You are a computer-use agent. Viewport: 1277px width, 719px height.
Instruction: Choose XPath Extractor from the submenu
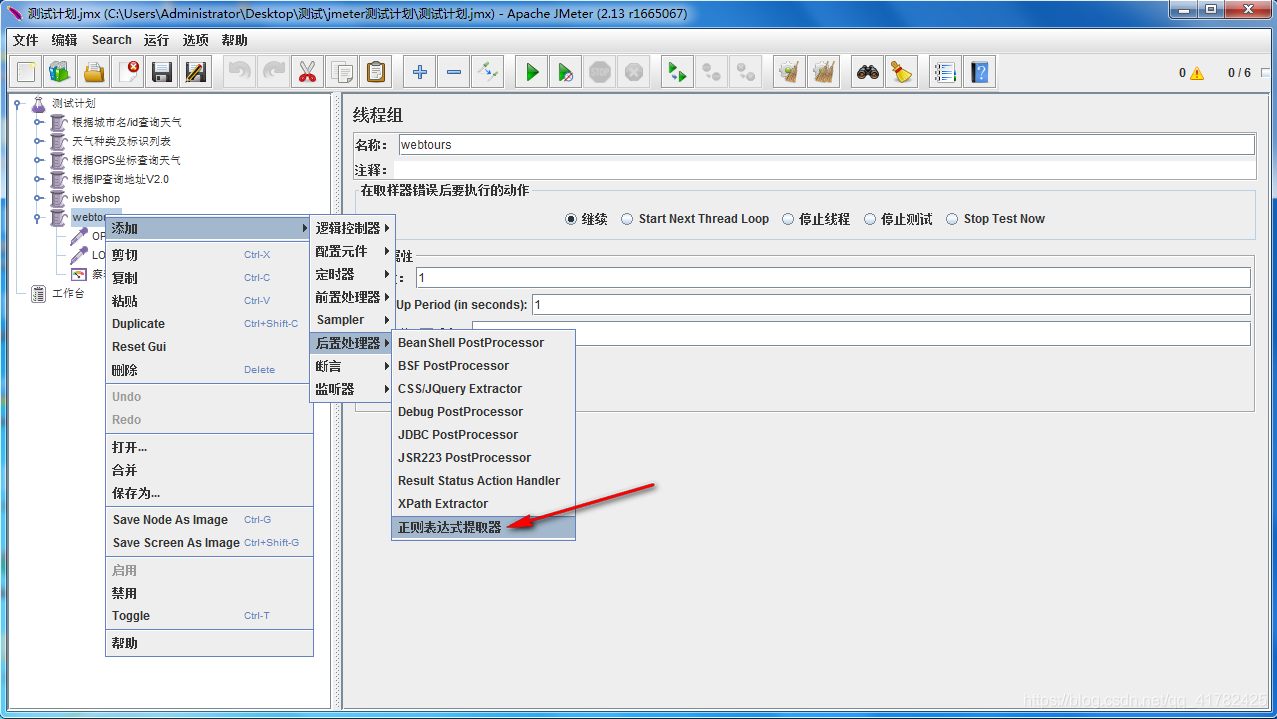(483, 504)
